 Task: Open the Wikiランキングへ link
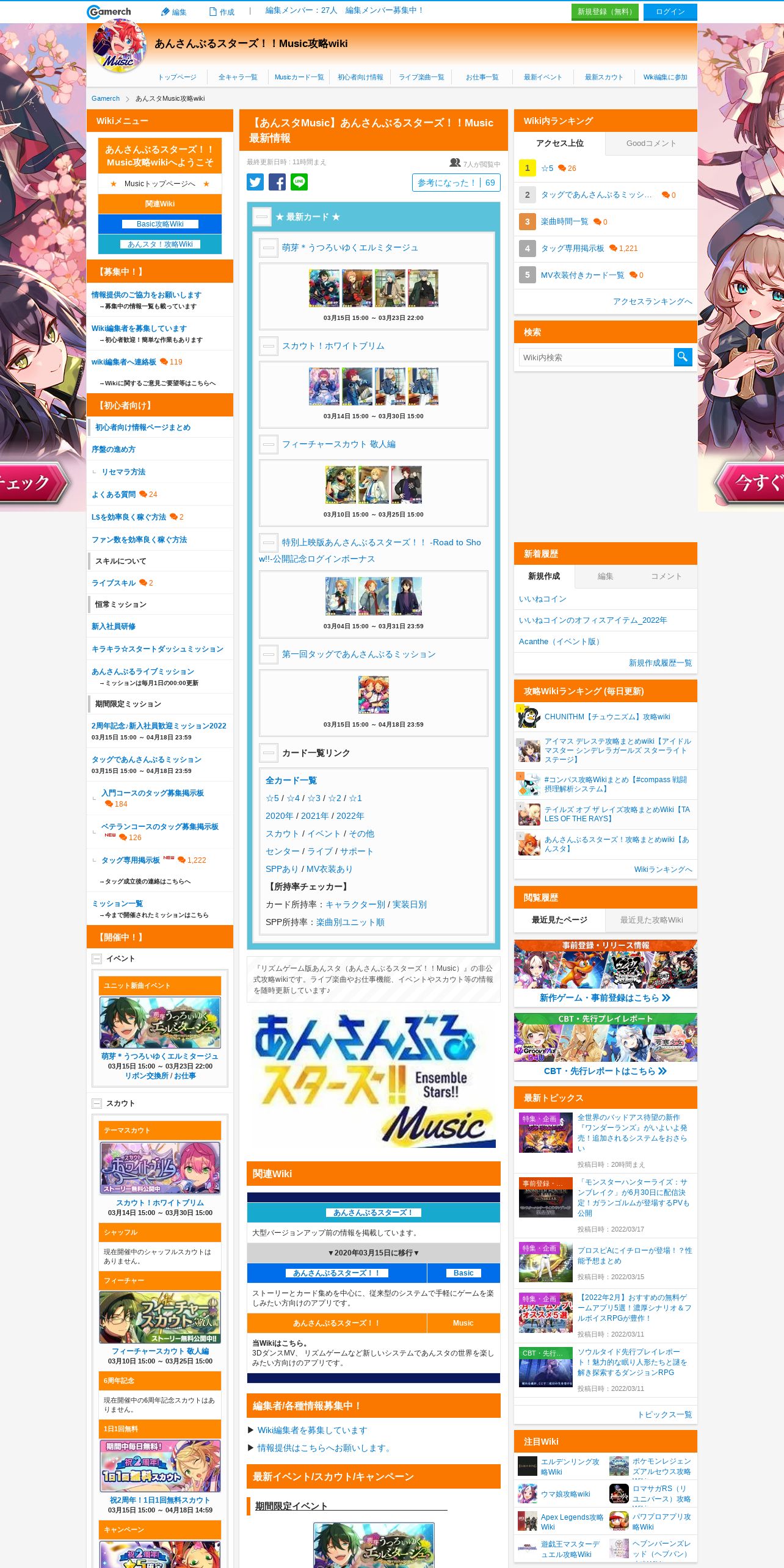pyautogui.click(x=663, y=869)
